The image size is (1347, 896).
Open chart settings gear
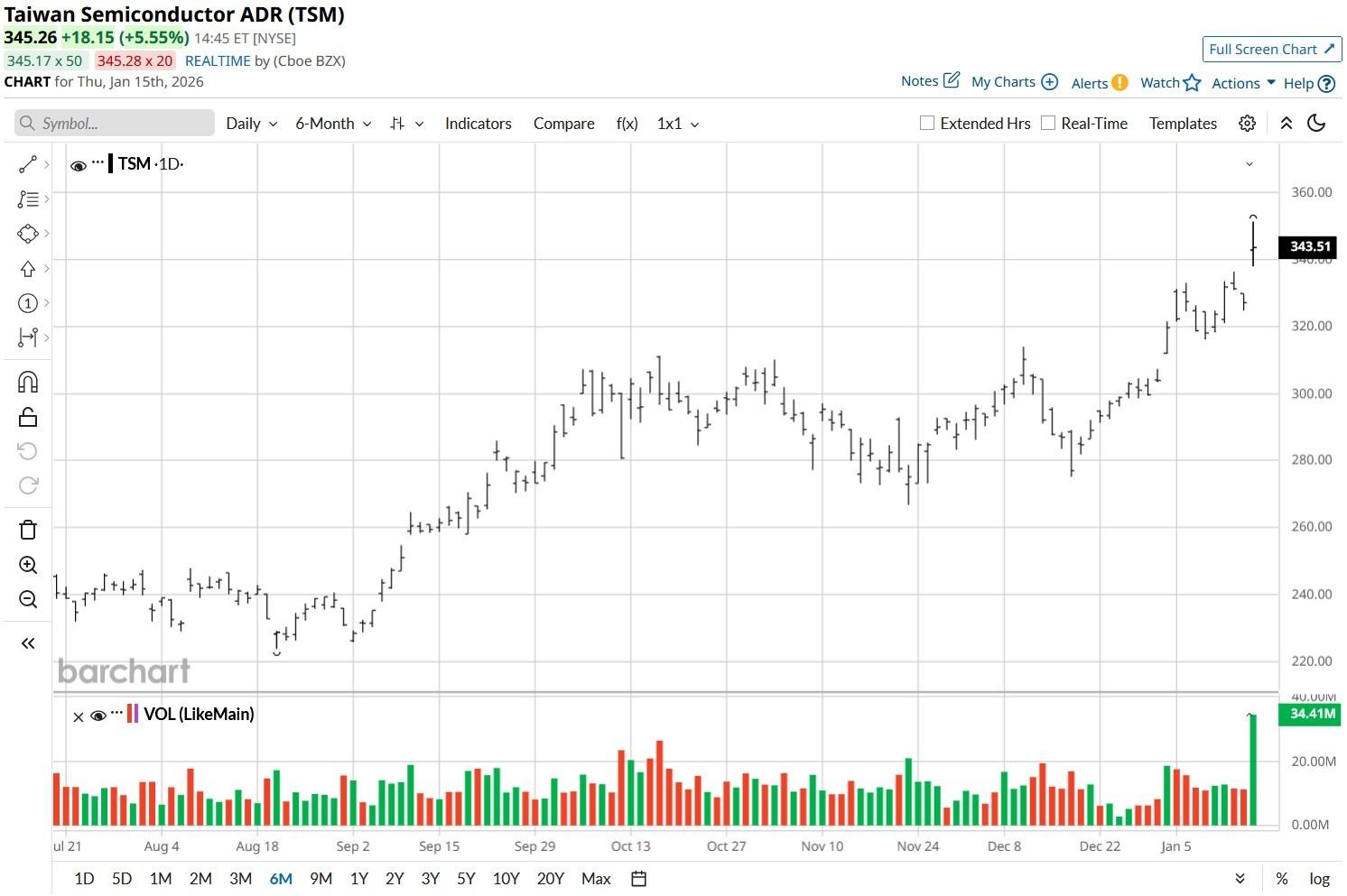1247,124
